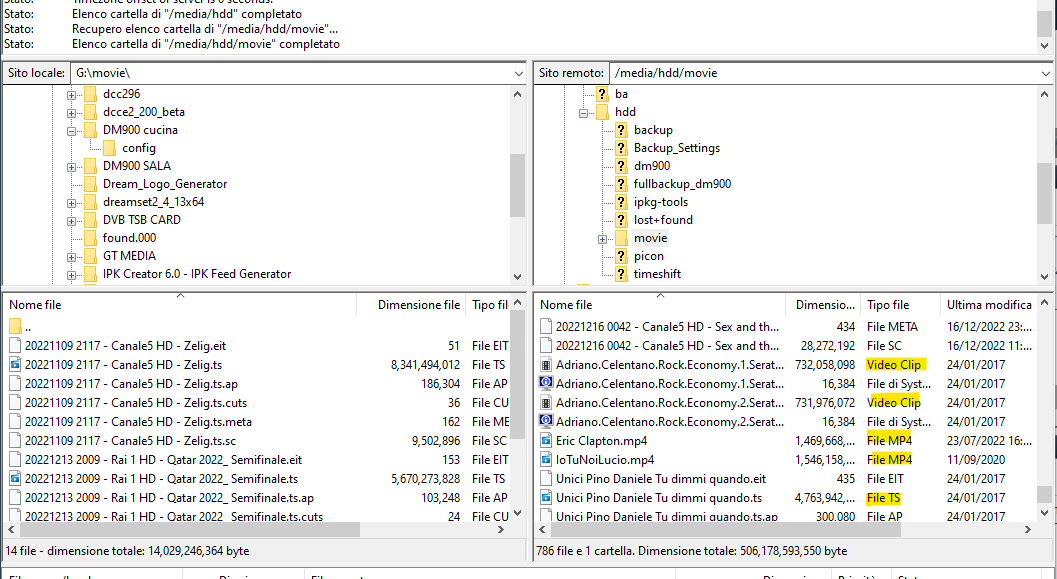Expand the DM900 SALA folder node

click(71, 167)
